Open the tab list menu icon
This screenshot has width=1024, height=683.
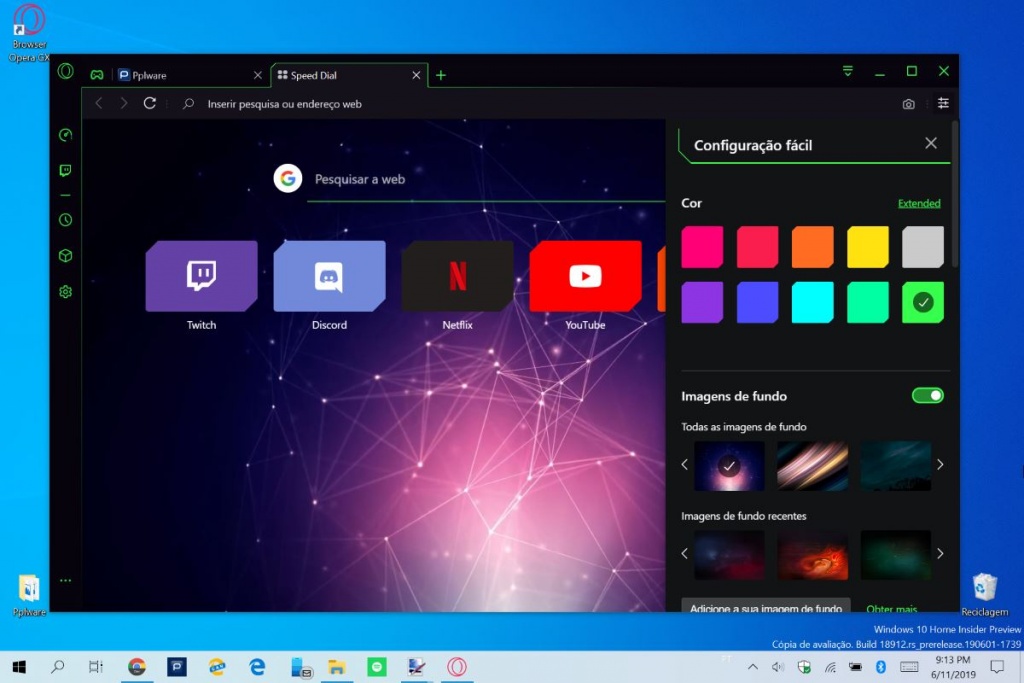point(848,71)
